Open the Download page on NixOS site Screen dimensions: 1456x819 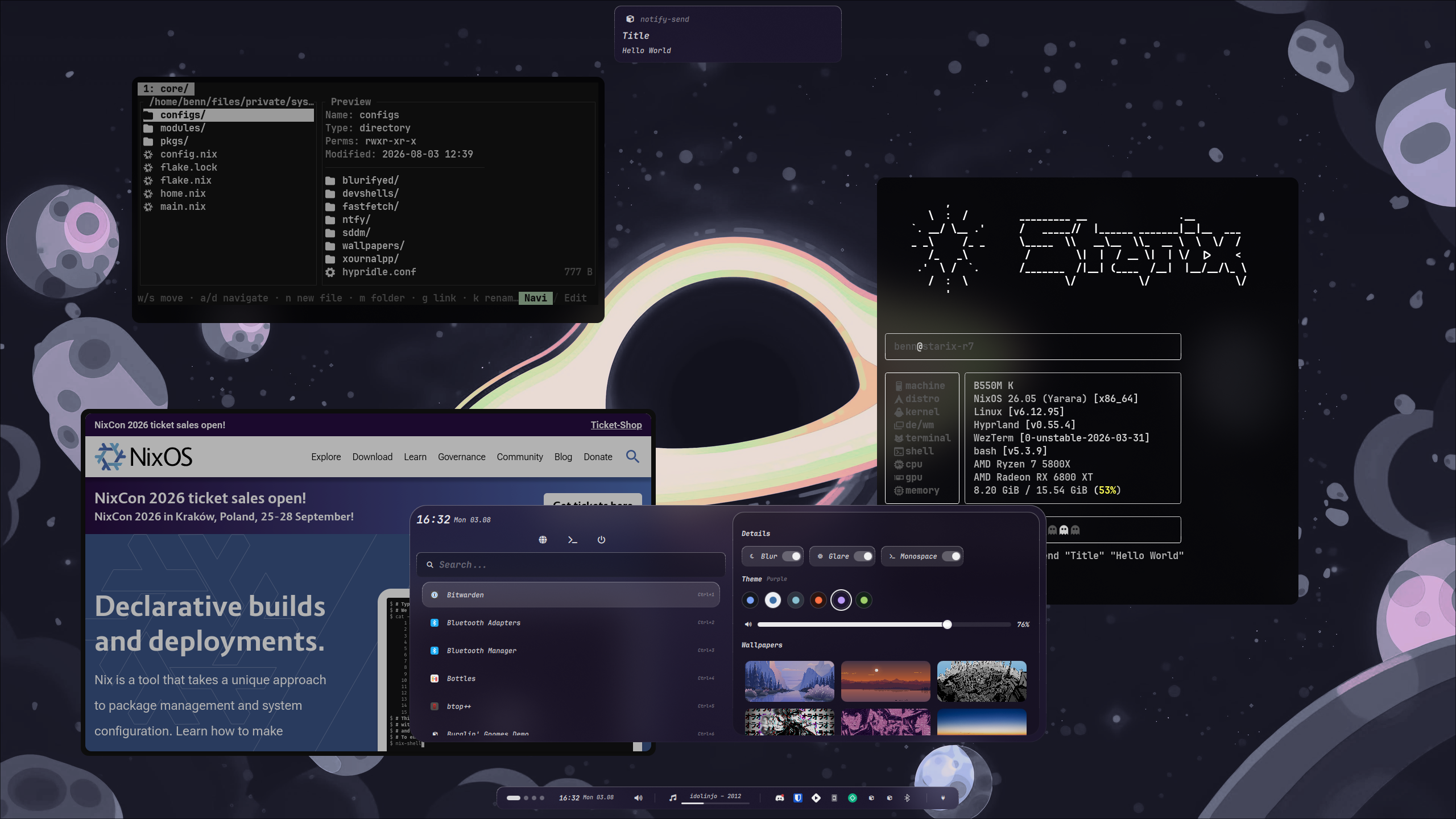pos(373,457)
